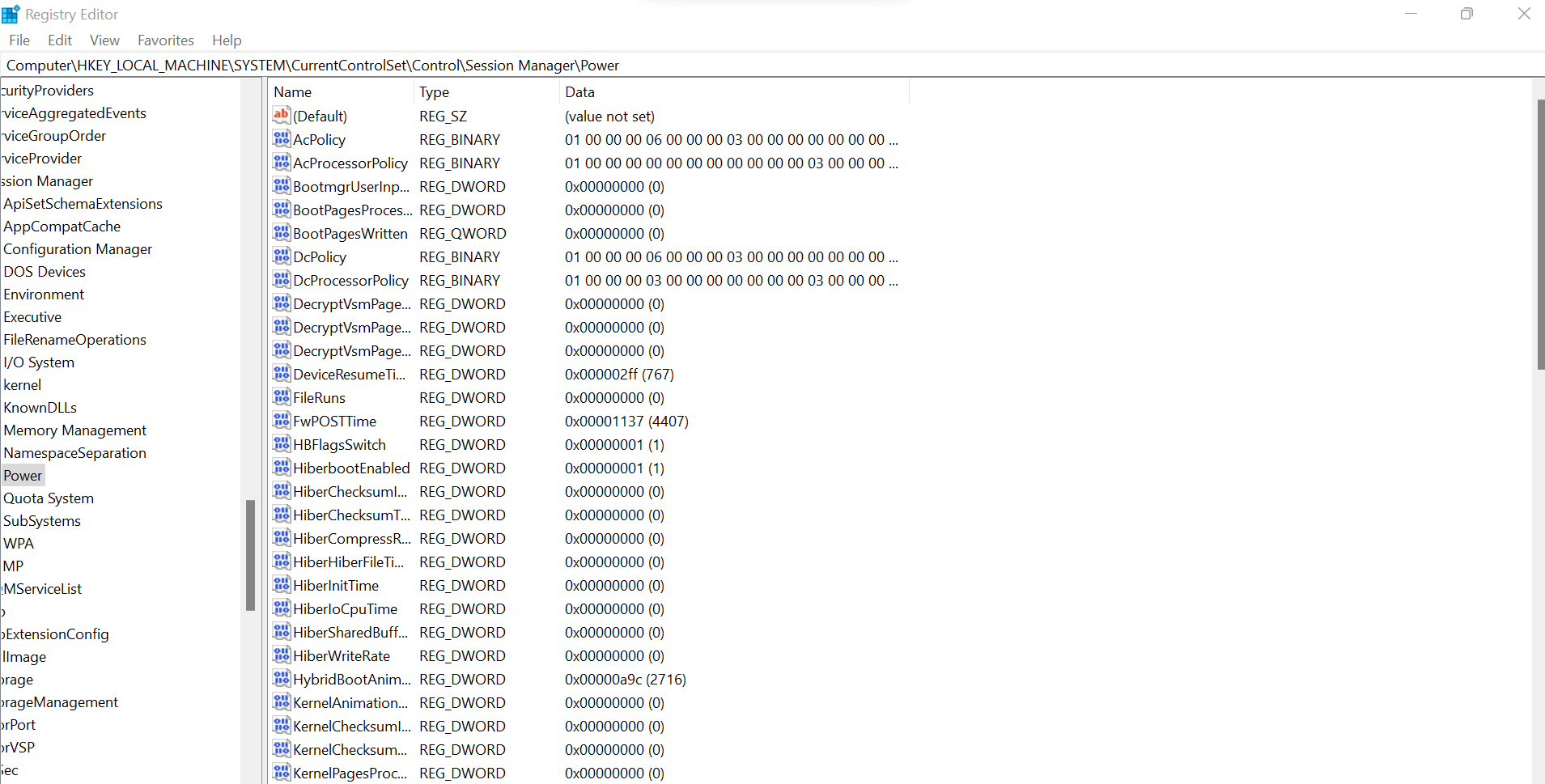Click the HiberbootEnabled value icon
Image resolution: width=1545 pixels, height=784 pixels.
[281, 468]
